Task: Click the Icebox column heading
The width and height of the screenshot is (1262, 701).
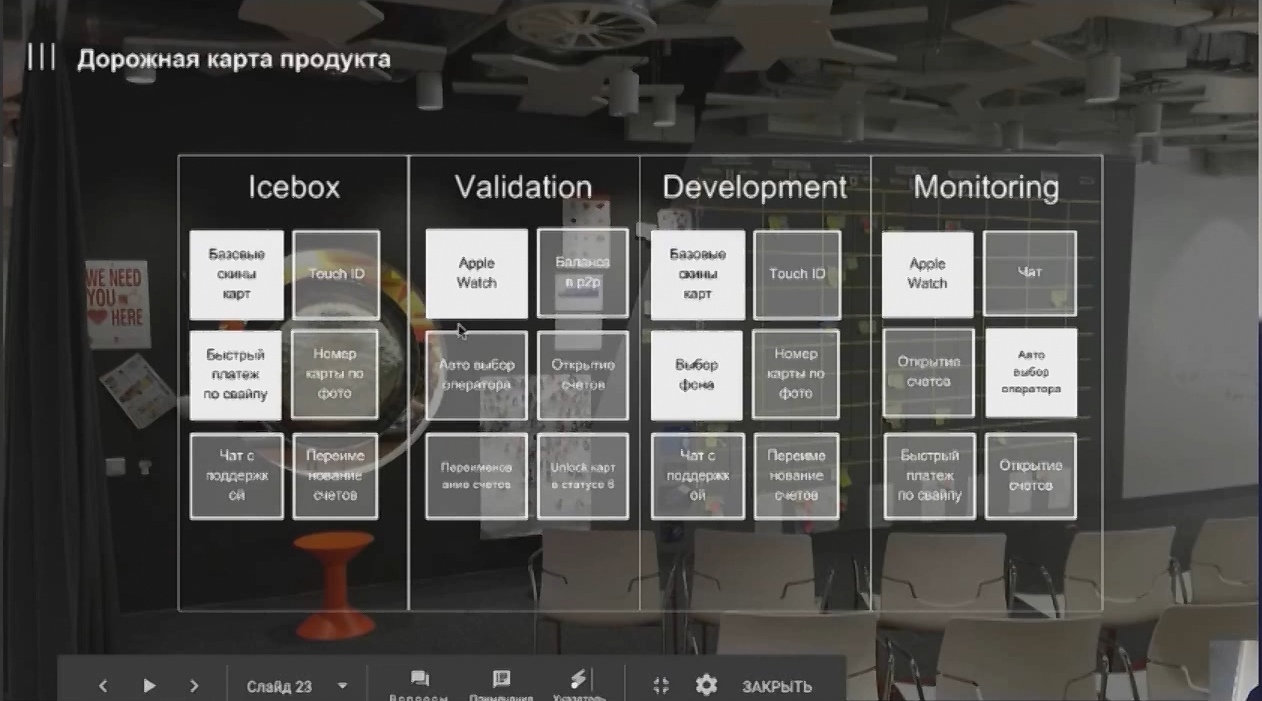Action: pos(294,187)
